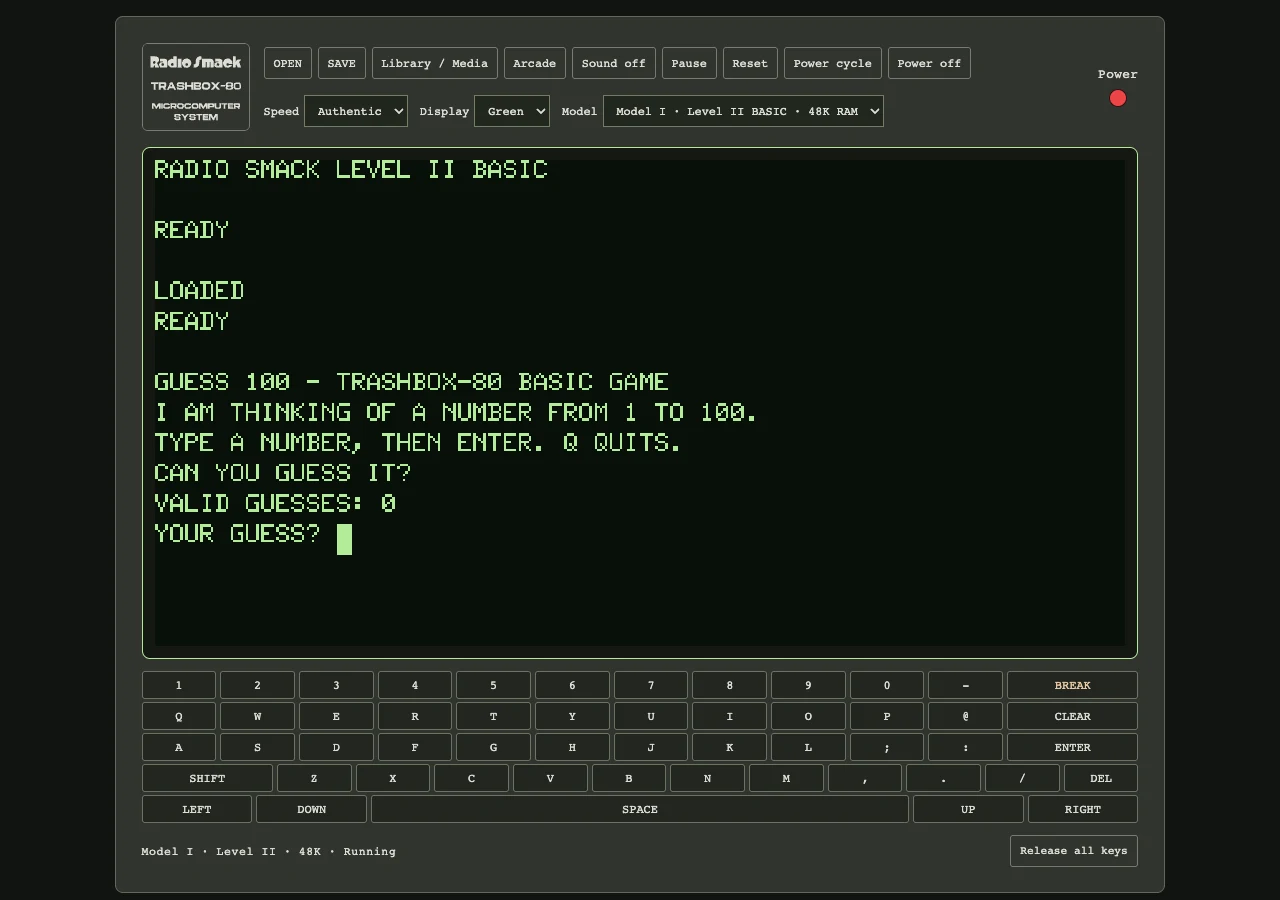
Task: Expand the Model selection dropdown
Action: 743,111
